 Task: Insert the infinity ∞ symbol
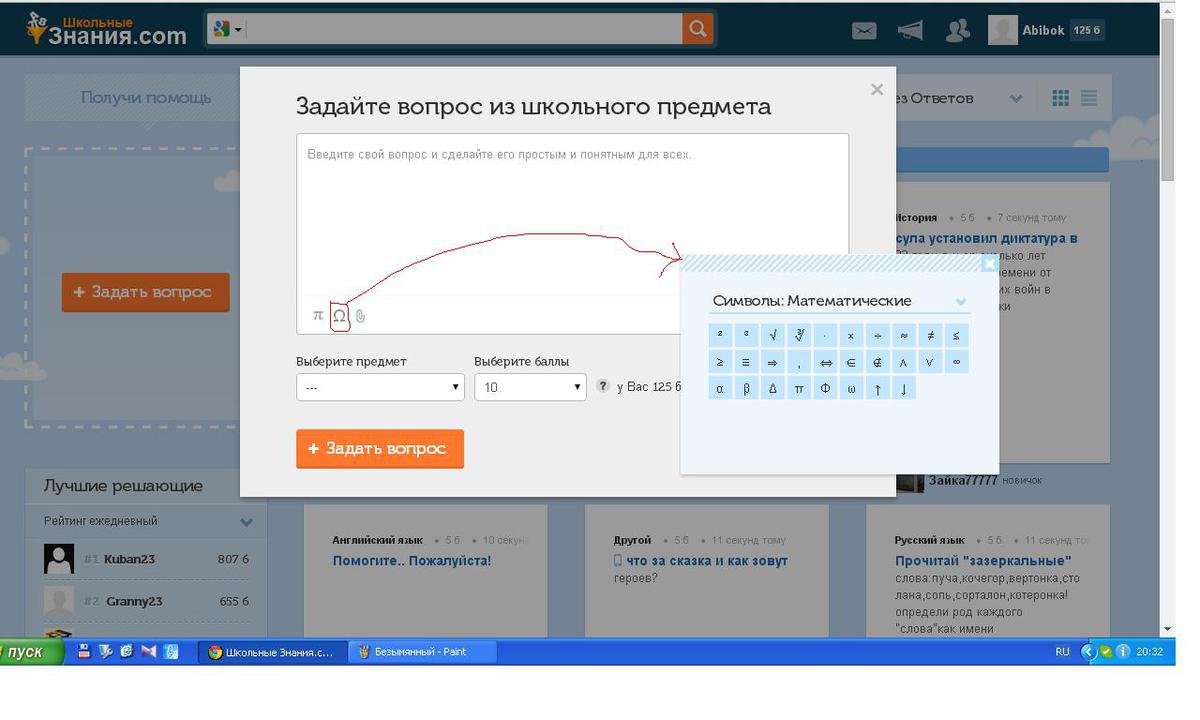click(956, 362)
